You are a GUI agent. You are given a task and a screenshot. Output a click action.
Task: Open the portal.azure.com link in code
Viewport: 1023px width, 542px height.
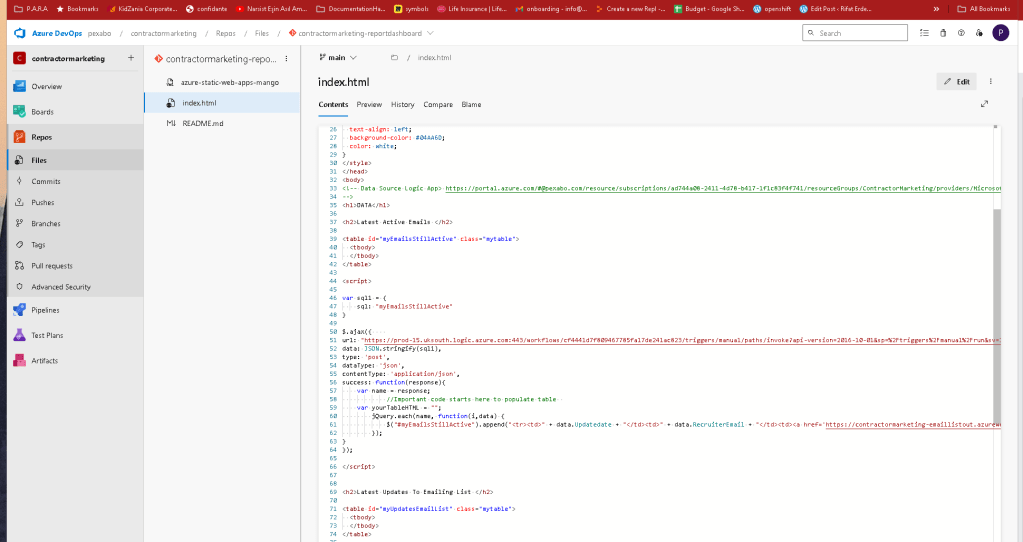723,188
